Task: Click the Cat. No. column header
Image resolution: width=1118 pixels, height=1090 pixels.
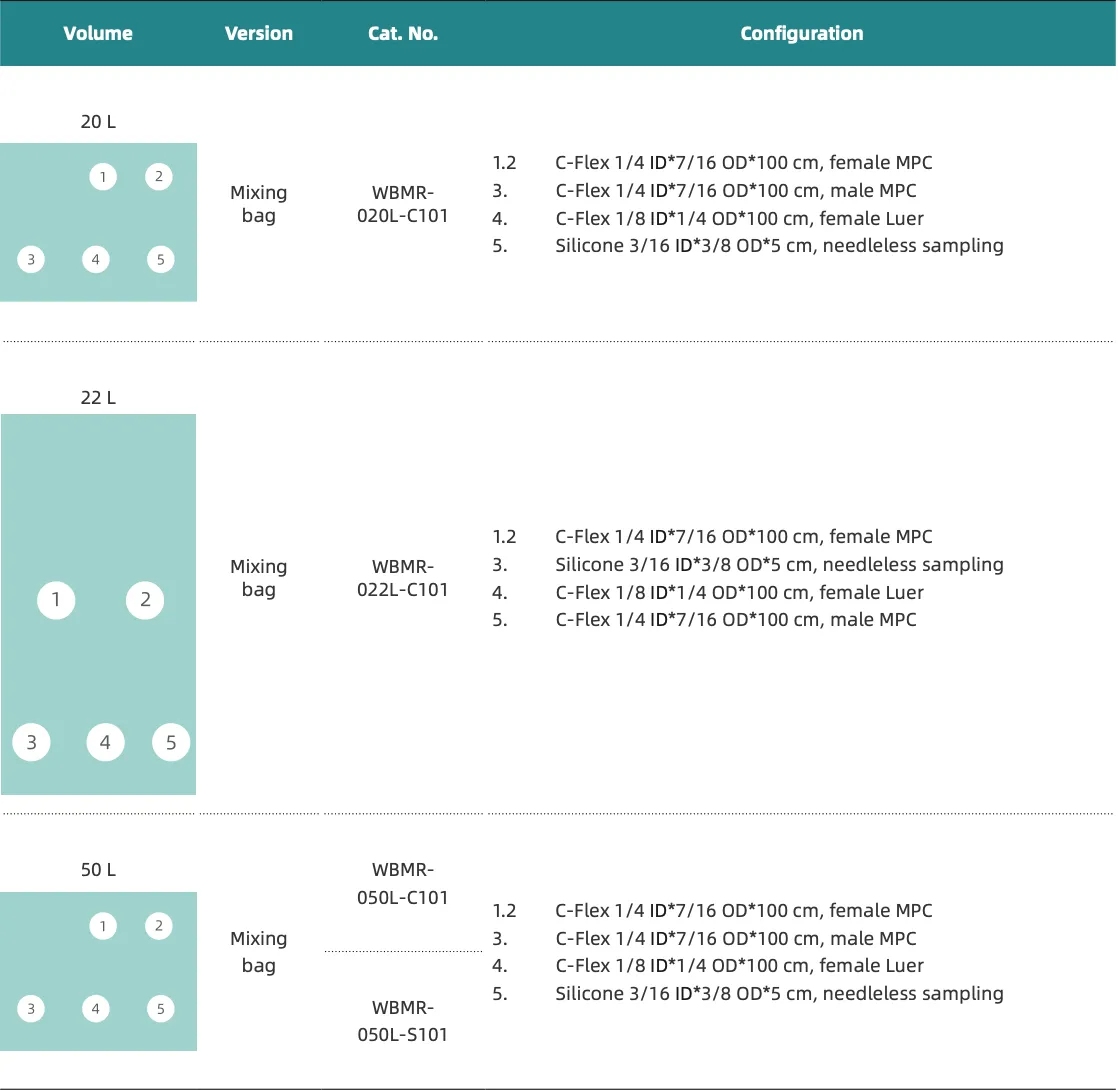Action: click(403, 34)
